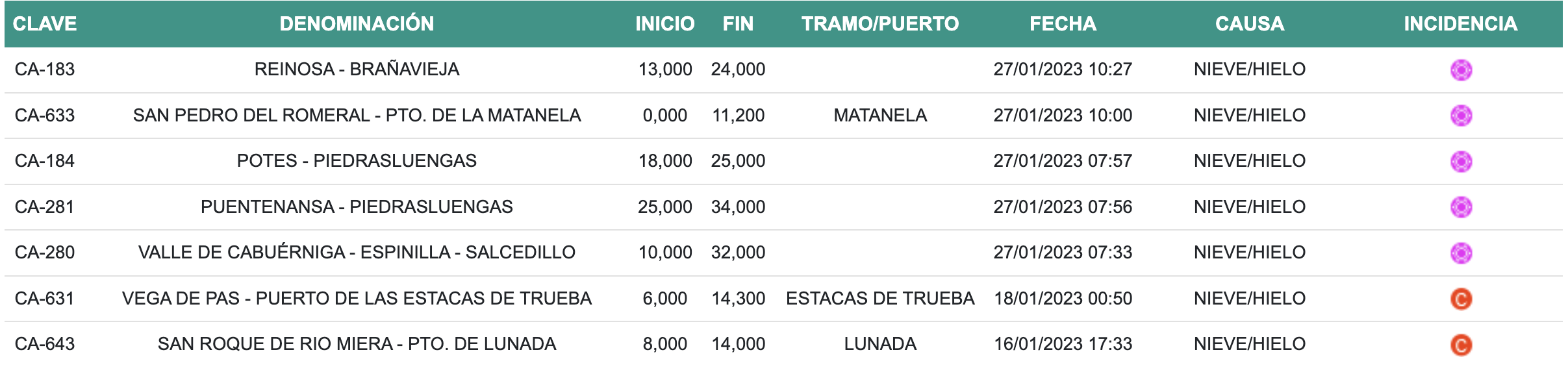Click the TRAMO/PUERTO column header

(x=880, y=24)
